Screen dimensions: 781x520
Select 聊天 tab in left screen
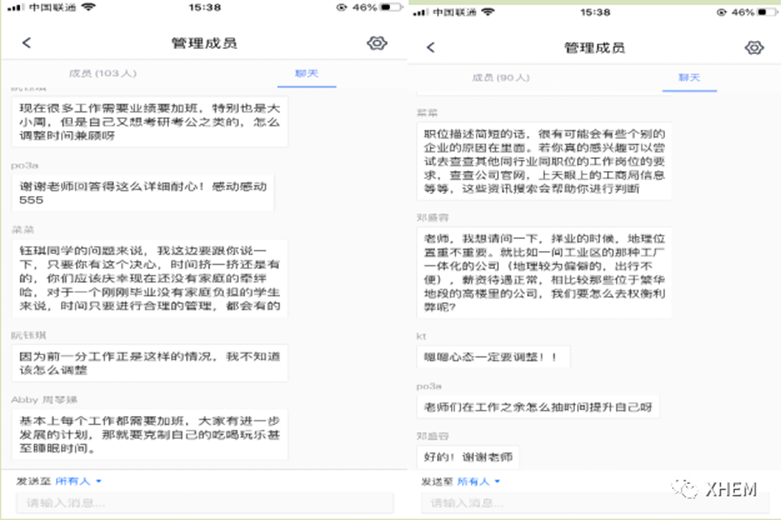click(305, 74)
